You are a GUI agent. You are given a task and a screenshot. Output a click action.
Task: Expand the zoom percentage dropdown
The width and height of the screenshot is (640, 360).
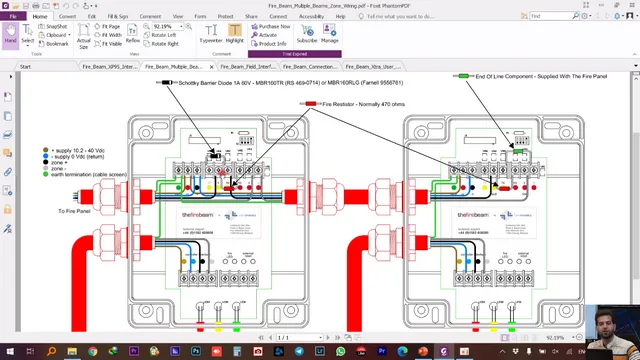click(181, 27)
